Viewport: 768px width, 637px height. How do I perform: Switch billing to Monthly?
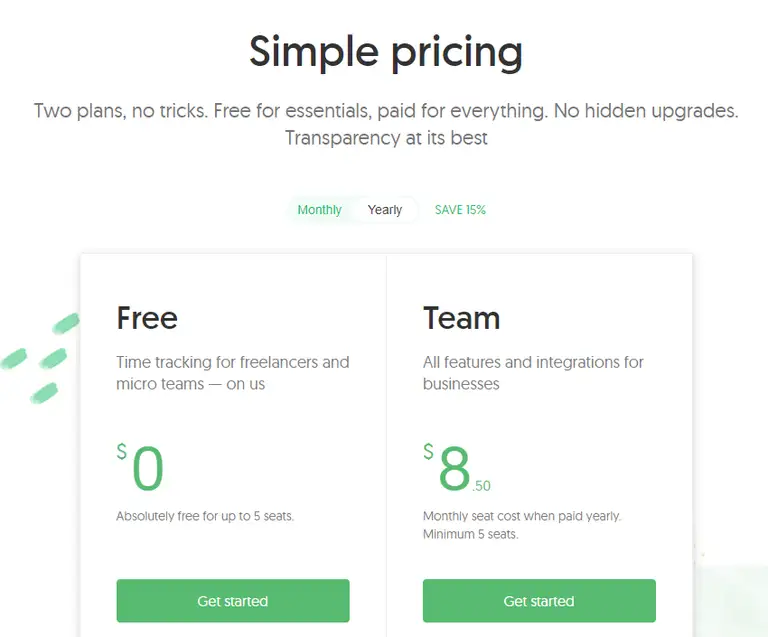tap(319, 210)
